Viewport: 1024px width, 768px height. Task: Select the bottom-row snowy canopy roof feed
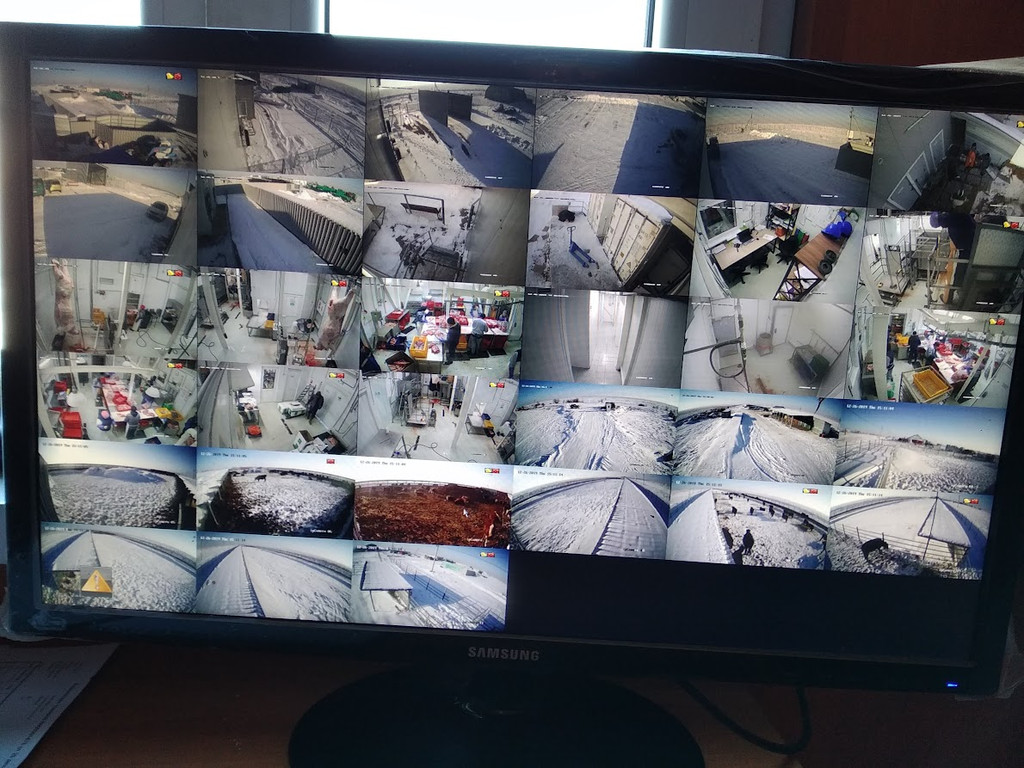[x=428, y=586]
